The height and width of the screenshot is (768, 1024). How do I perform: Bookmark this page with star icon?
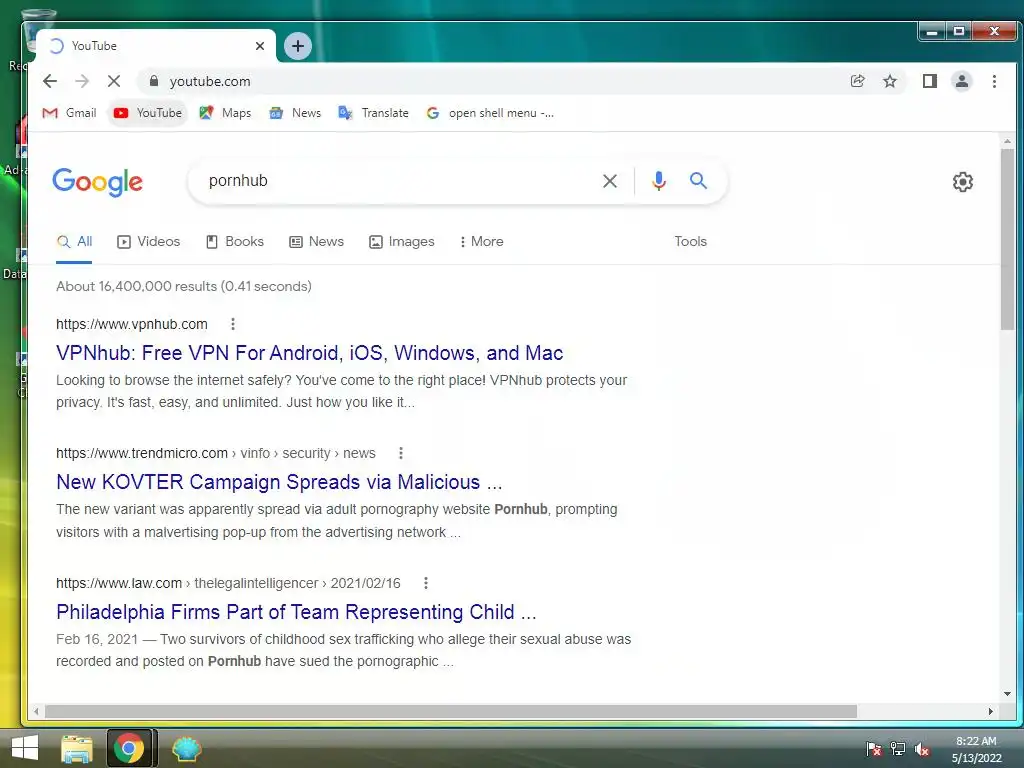(x=889, y=81)
